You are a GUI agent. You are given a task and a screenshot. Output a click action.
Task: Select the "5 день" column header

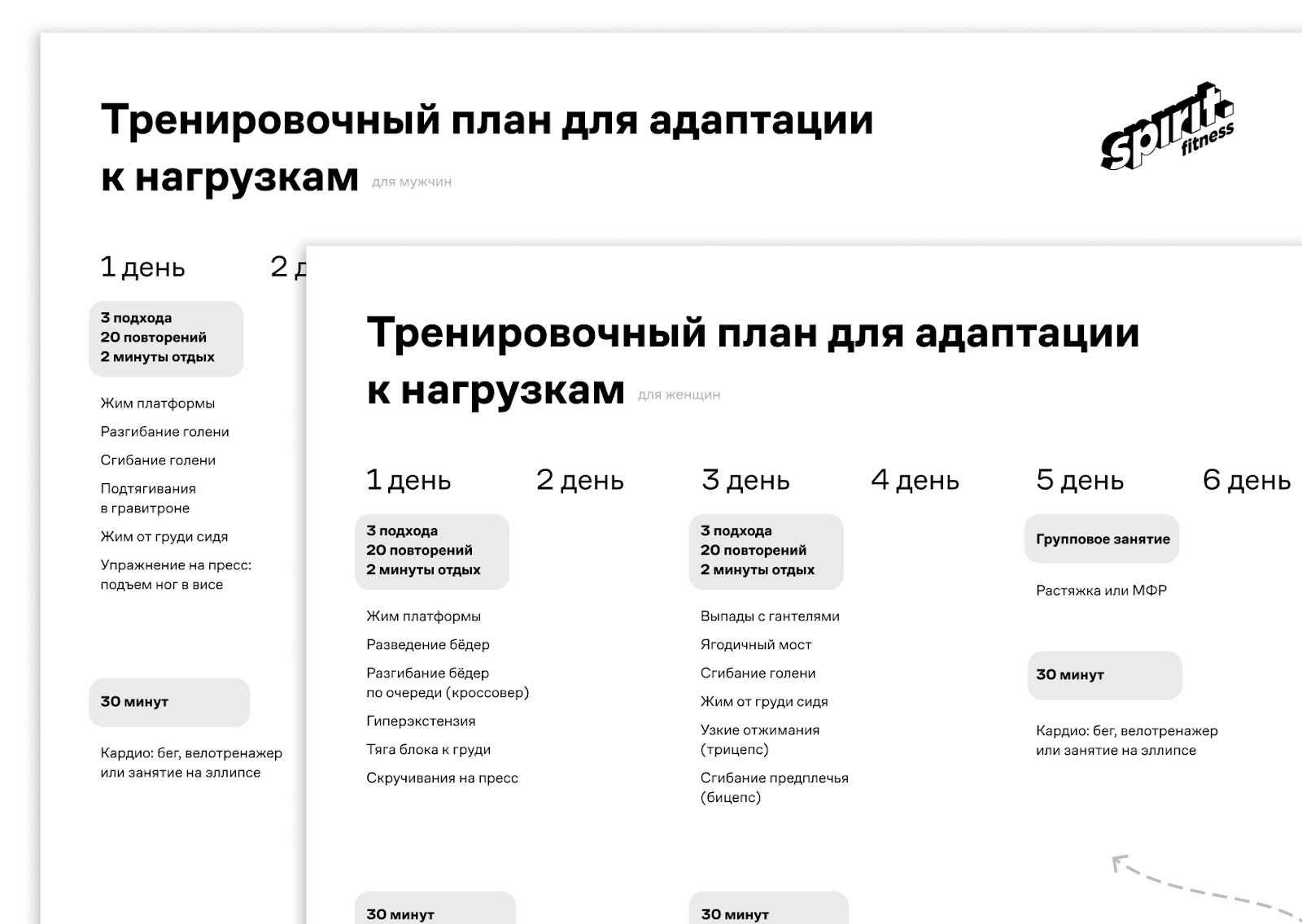1078,480
